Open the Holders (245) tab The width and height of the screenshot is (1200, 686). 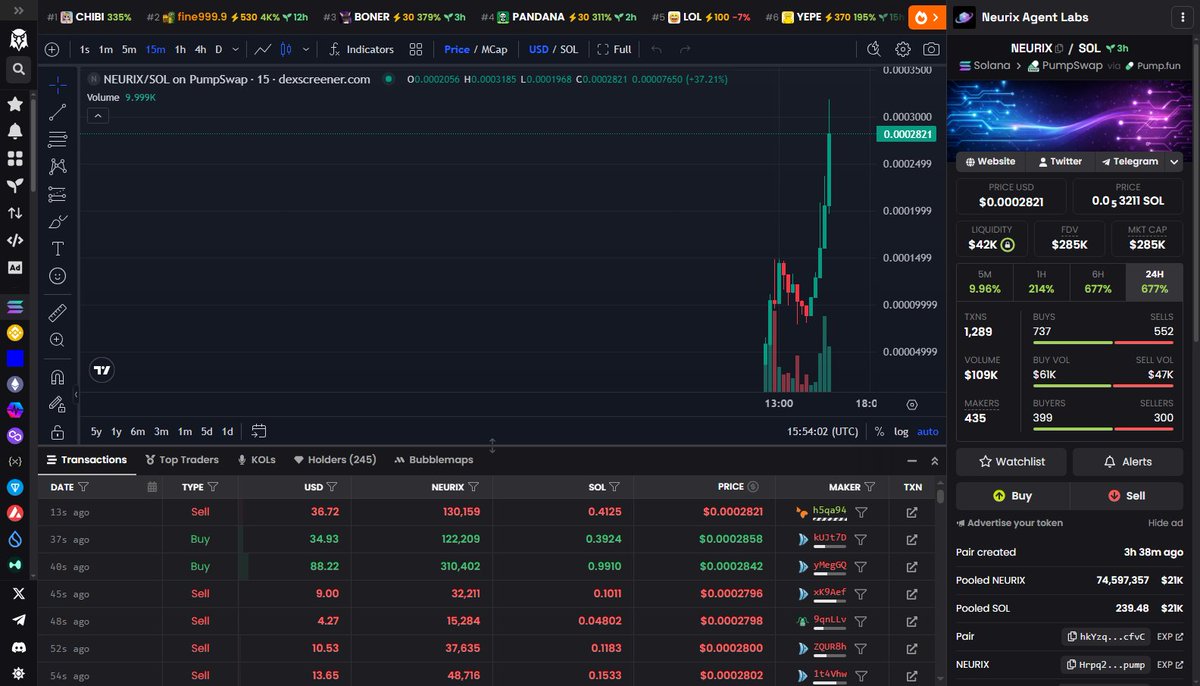(x=335, y=460)
